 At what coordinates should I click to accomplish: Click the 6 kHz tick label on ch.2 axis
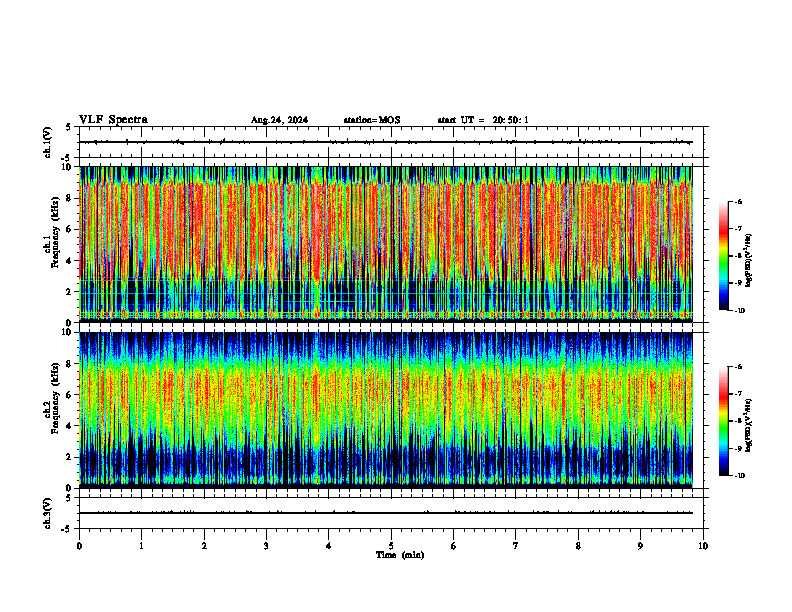coord(70,395)
